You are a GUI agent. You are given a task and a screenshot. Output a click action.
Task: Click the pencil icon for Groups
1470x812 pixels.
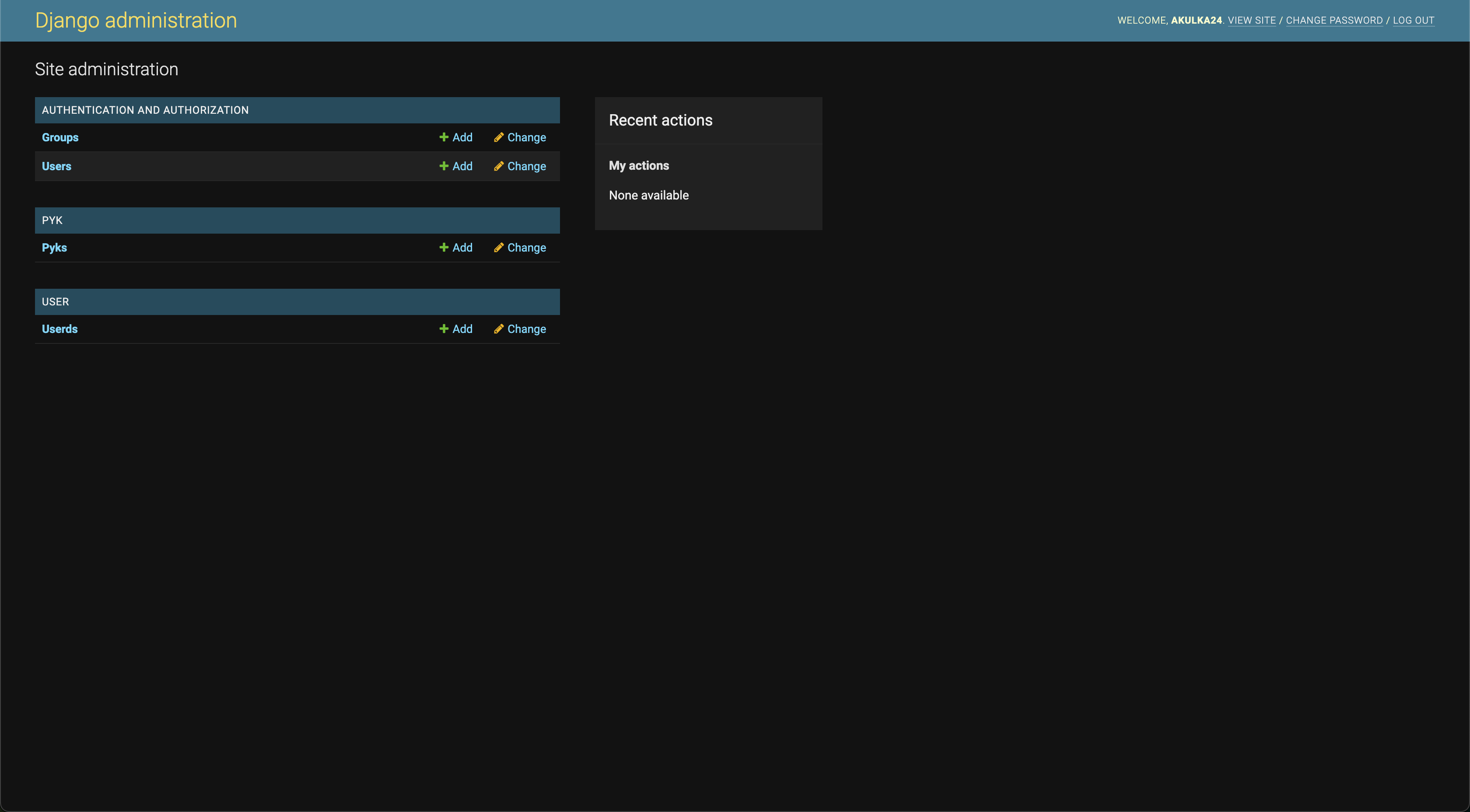(x=498, y=137)
